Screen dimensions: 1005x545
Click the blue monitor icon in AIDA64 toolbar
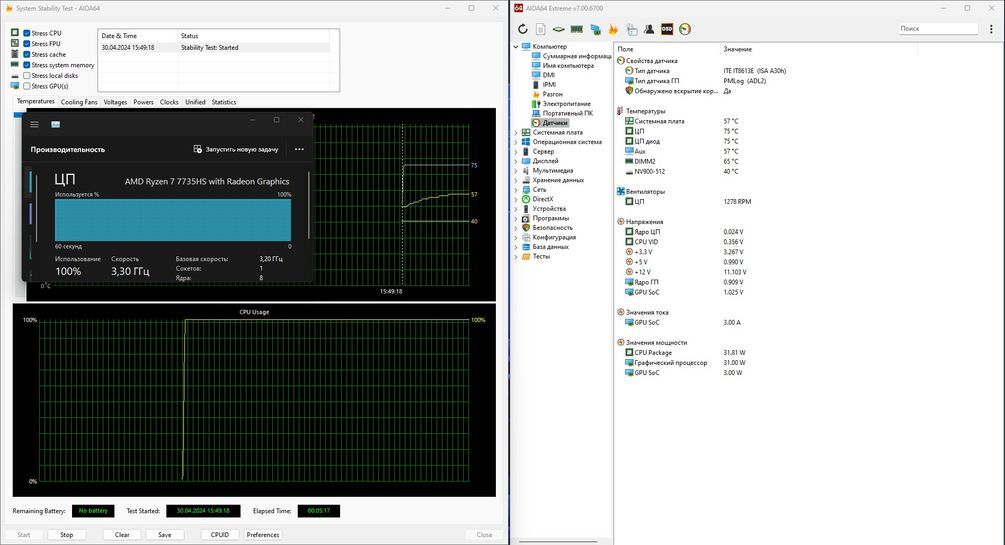(x=595, y=29)
